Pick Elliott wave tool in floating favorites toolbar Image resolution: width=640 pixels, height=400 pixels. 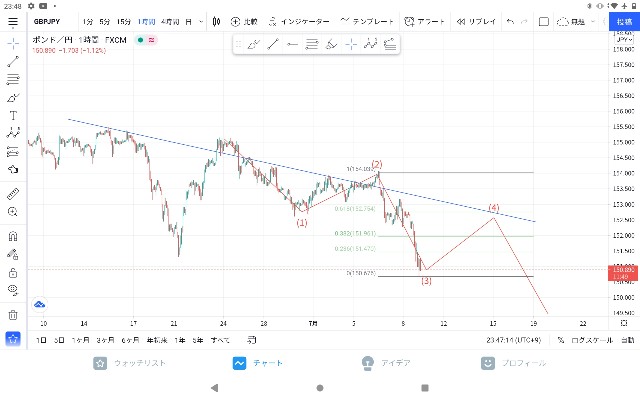tap(371, 44)
